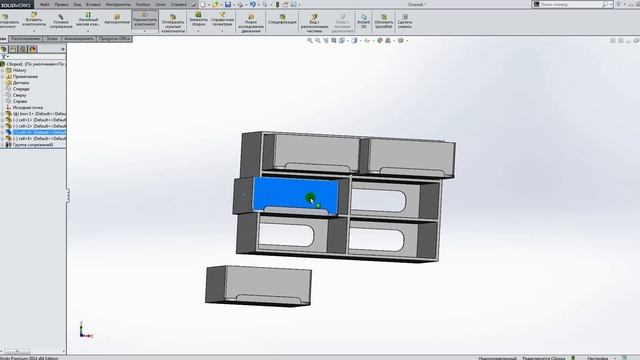Open FeatureManager design tree tab icon
The width and height of the screenshot is (640, 360).
click(4, 49)
